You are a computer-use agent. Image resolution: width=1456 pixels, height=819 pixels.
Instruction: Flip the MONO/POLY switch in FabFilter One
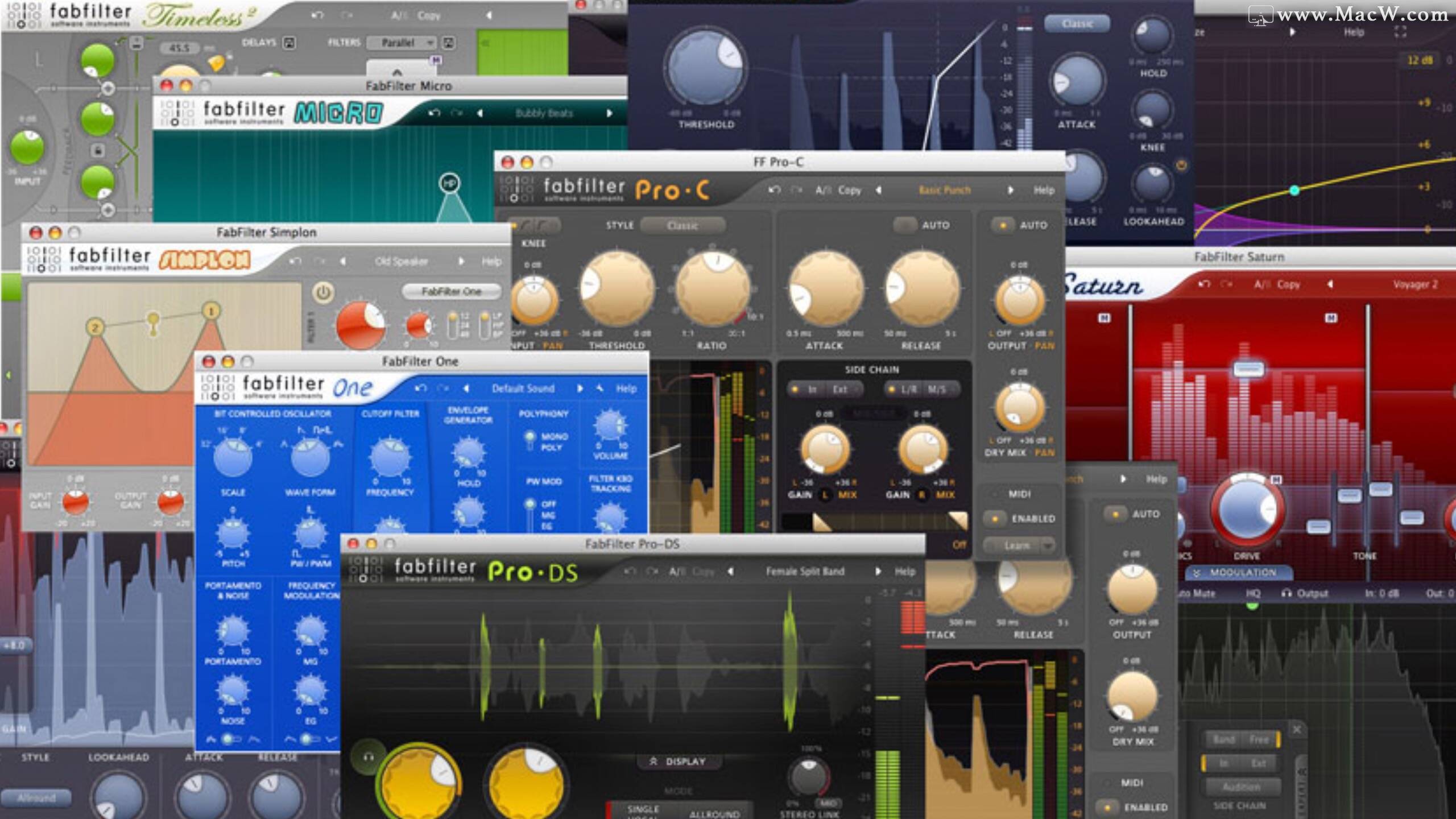coord(530,441)
